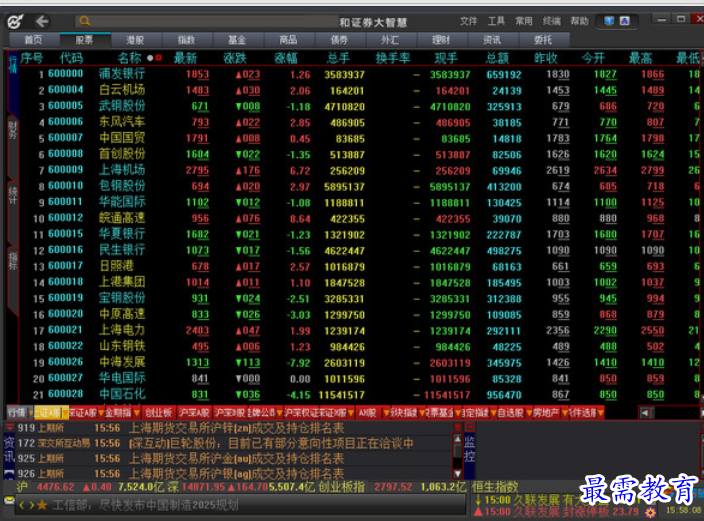Click the app logo icon in title bar
Image resolution: width=704 pixels, height=521 pixels.
[x=15, y=21]
